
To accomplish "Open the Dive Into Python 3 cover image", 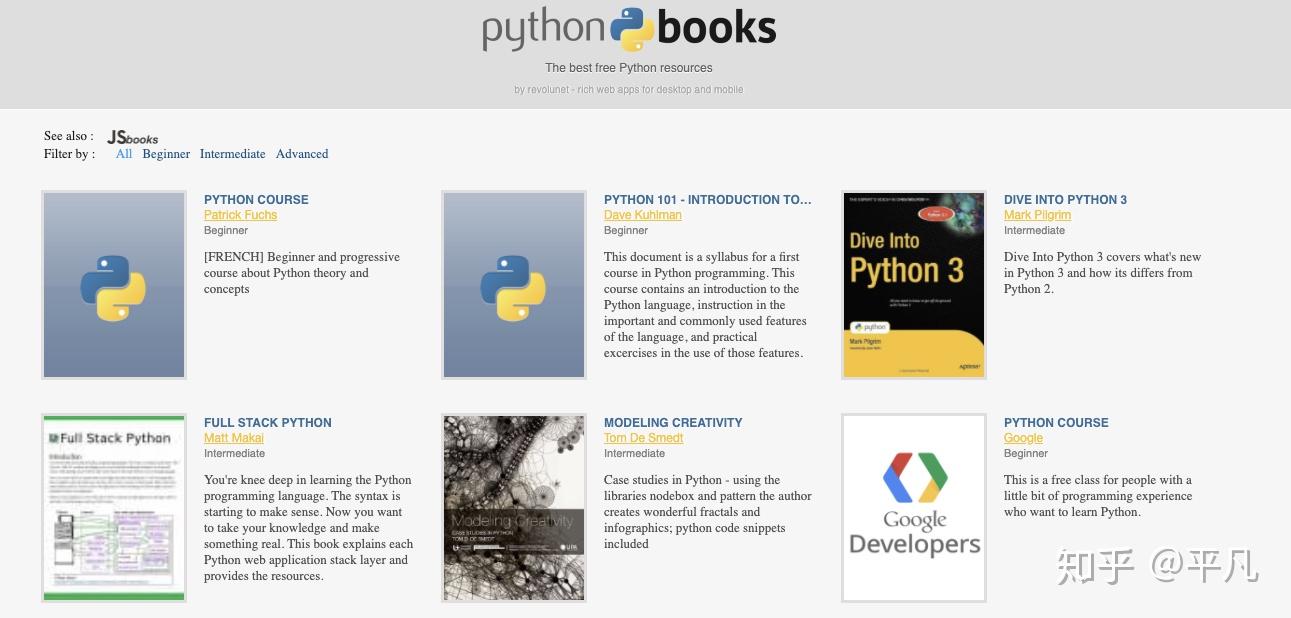I will (913, 284).
